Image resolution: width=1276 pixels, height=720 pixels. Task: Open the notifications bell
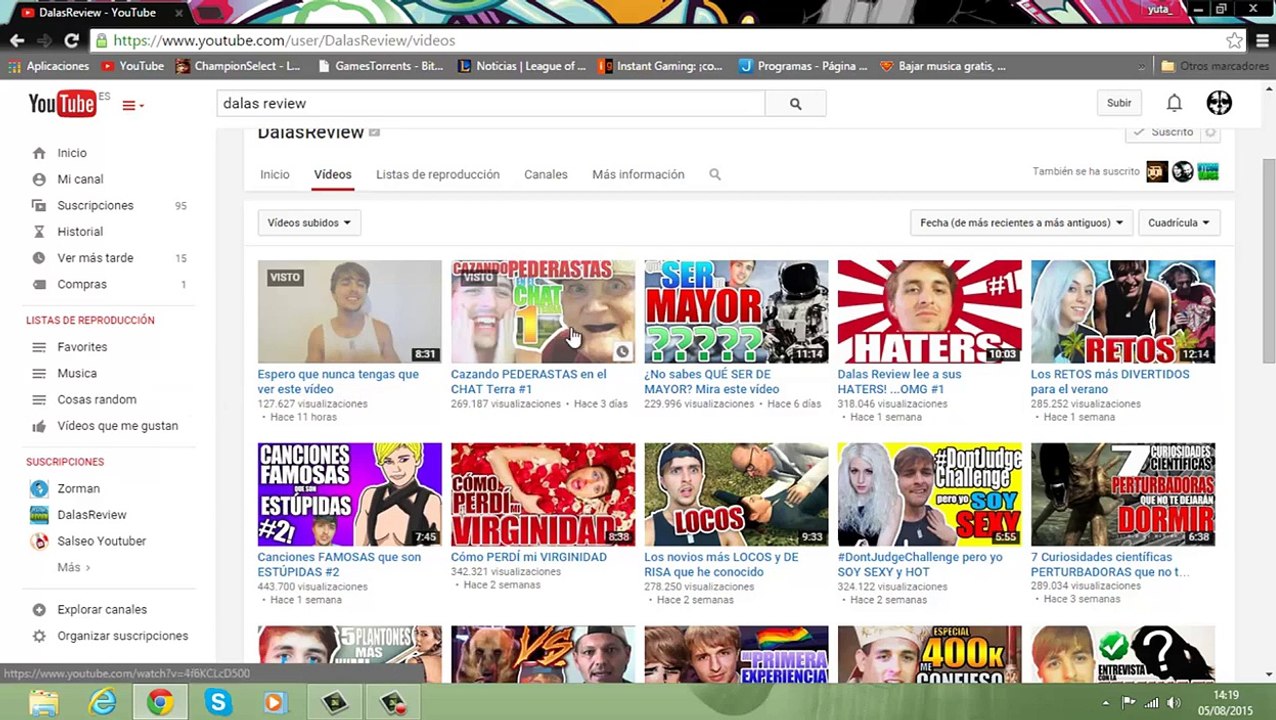tap(1174, 103)
